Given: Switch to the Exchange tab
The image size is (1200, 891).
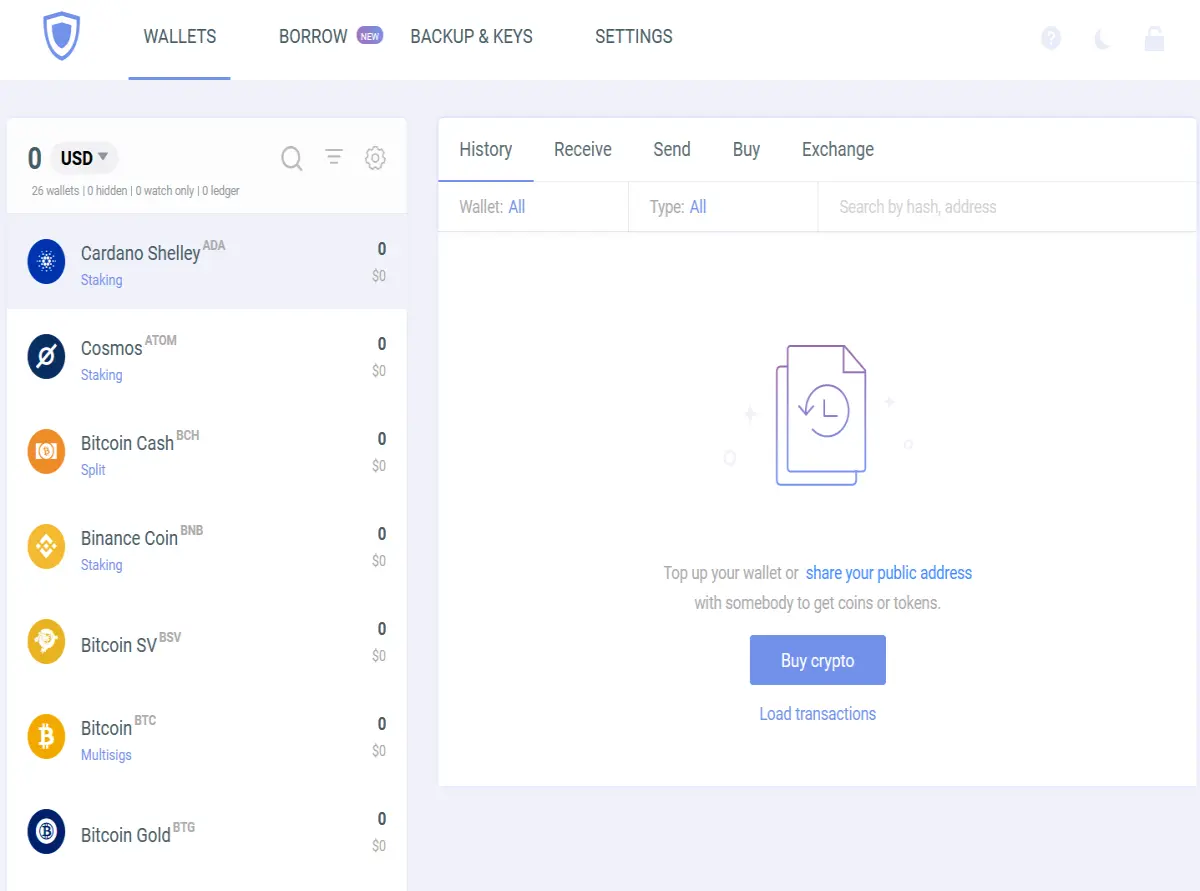Looking at the screenshot, I should pyautogui.click(x=838, y=150).
